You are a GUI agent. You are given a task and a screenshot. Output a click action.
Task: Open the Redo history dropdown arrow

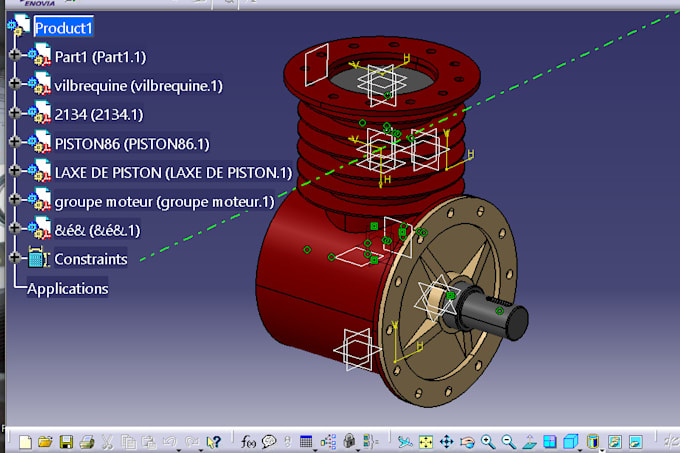[200, 451]
